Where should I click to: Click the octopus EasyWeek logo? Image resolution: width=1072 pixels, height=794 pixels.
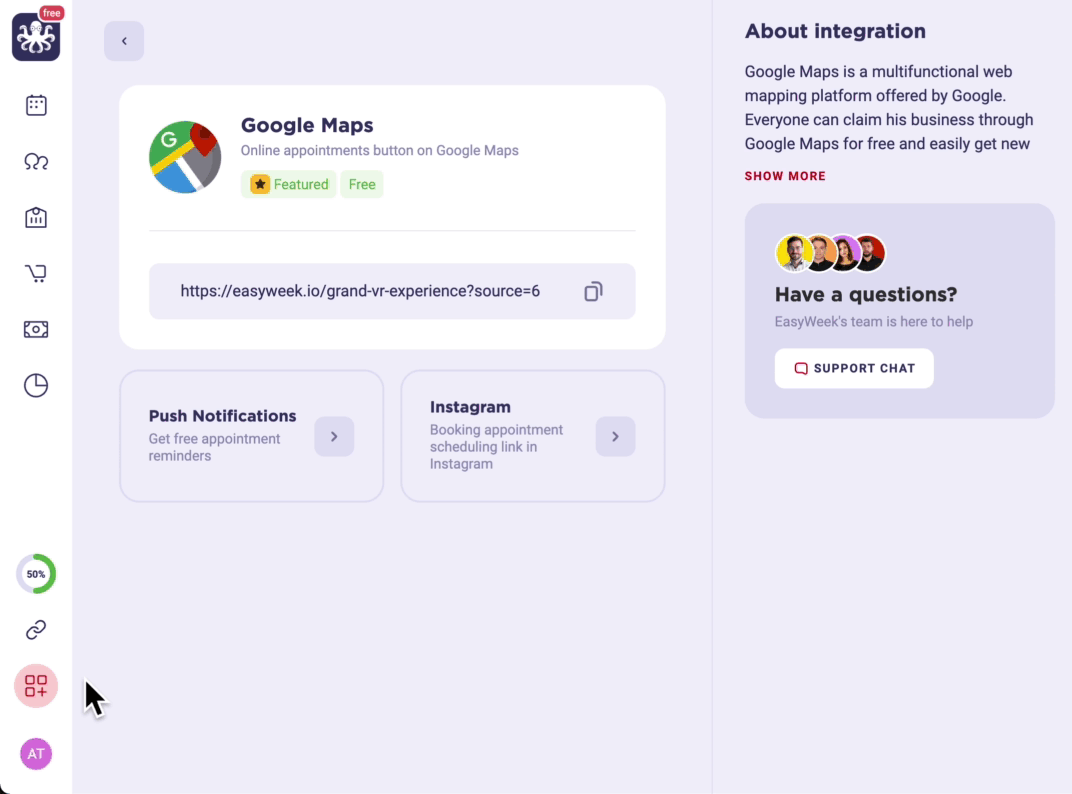[x=36, y=37]
